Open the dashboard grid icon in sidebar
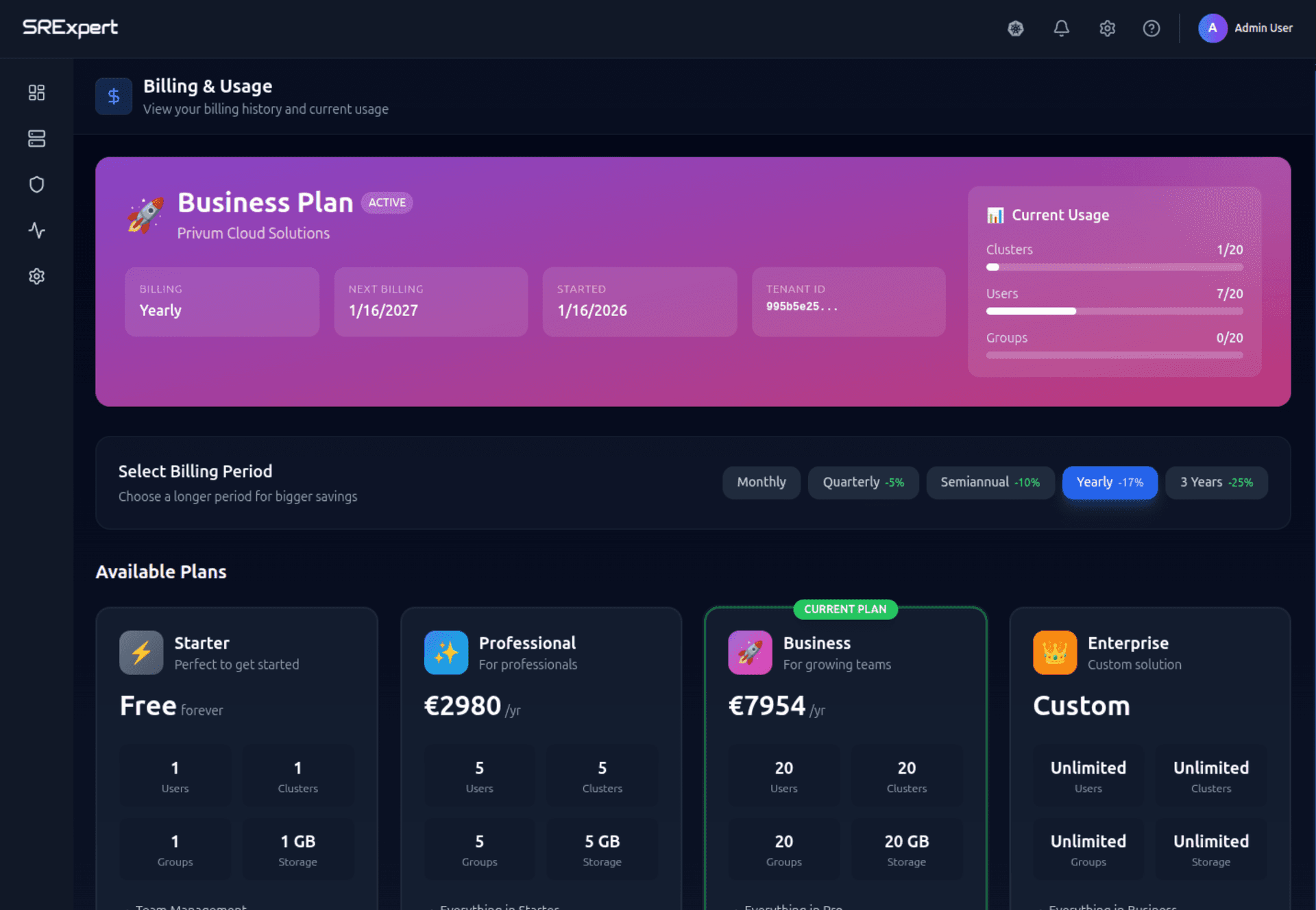The width and height of the screenshot is (1316, 910). pos(36,93)
